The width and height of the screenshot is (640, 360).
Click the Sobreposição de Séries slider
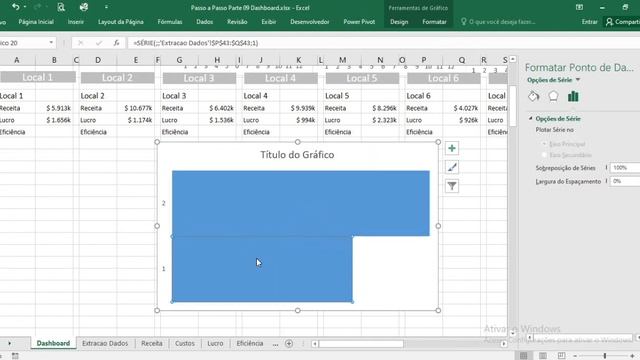[x=607, y=168]
